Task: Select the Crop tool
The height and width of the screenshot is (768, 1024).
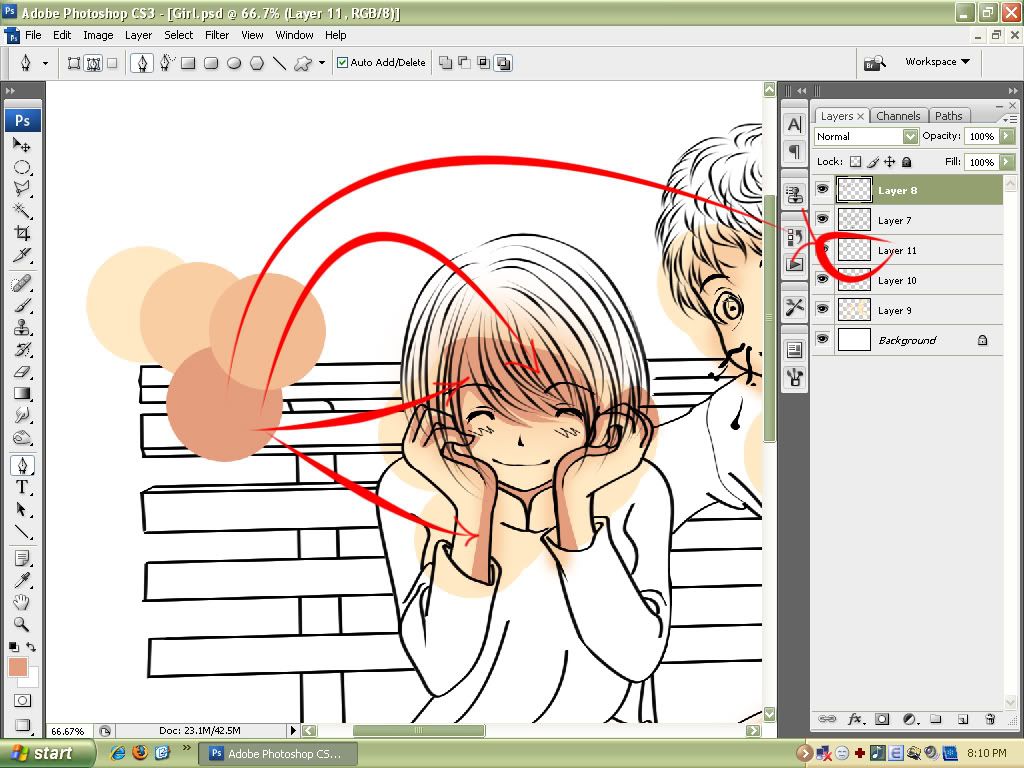Action: [22, 233]
